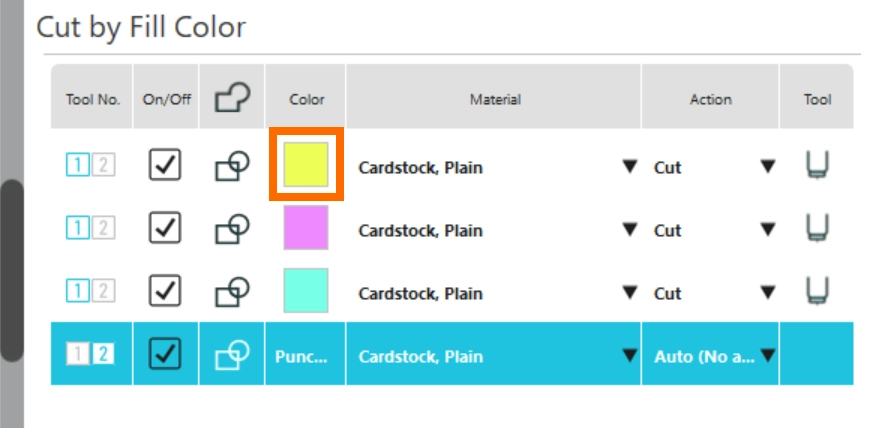Click the blade tool icon in cyan row
The width and height of the screenshot is (879, 428).
coord(817,293)
